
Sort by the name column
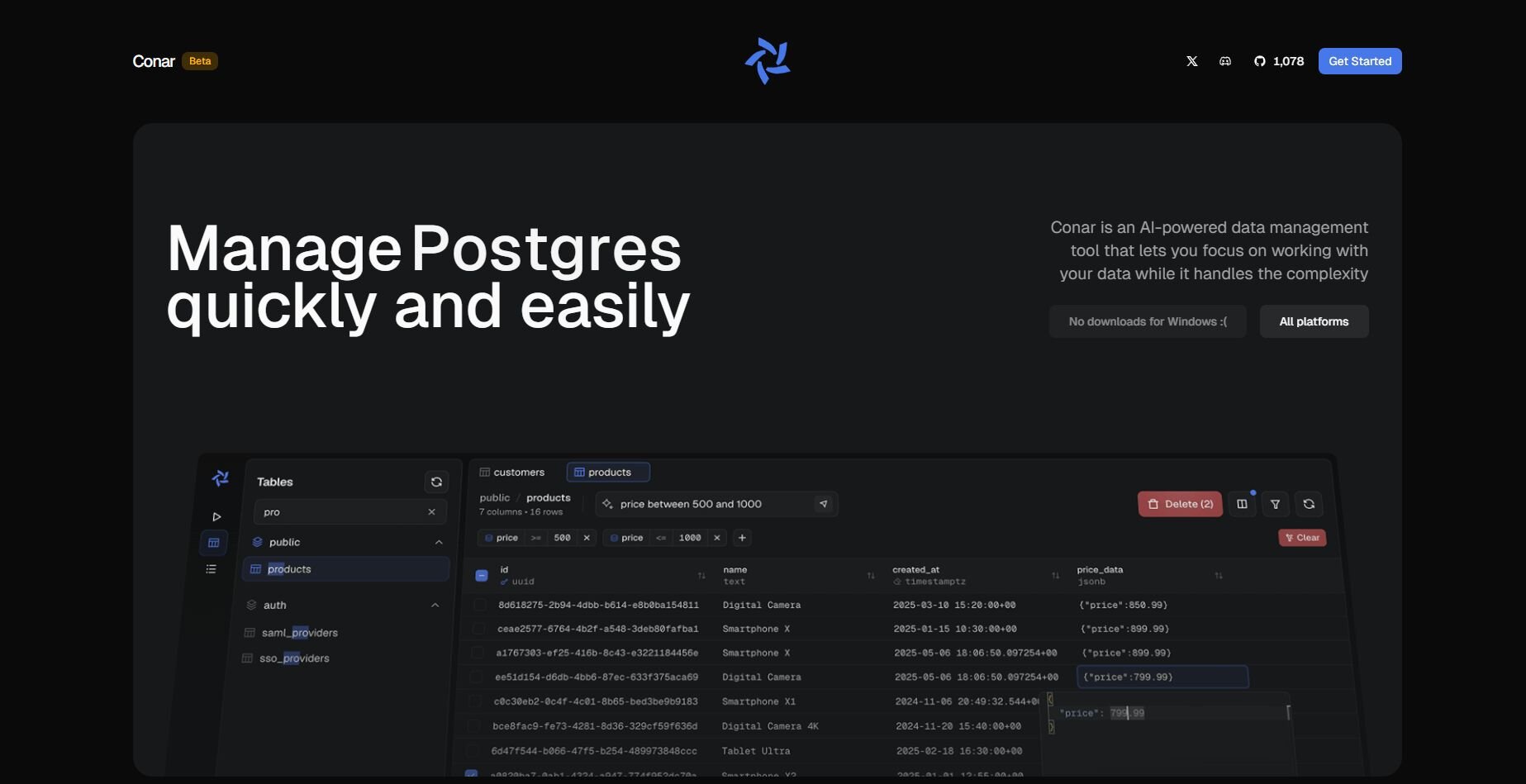pos(870,575)
